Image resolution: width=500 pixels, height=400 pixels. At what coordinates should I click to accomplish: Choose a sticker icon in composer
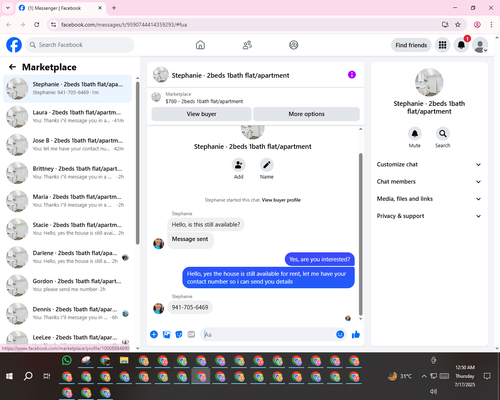pos(179,334)
